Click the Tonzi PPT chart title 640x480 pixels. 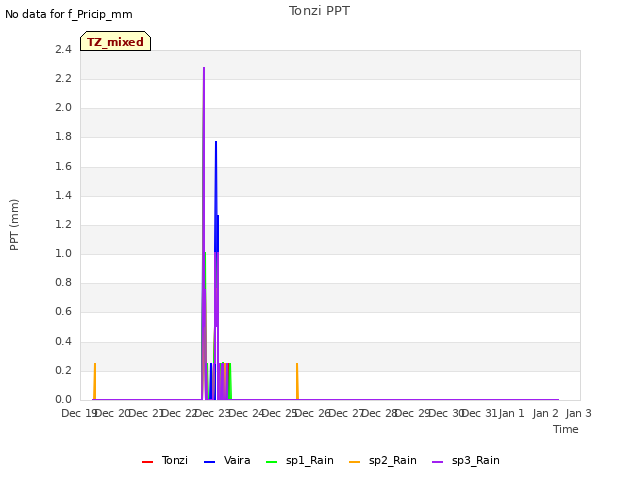319,11
